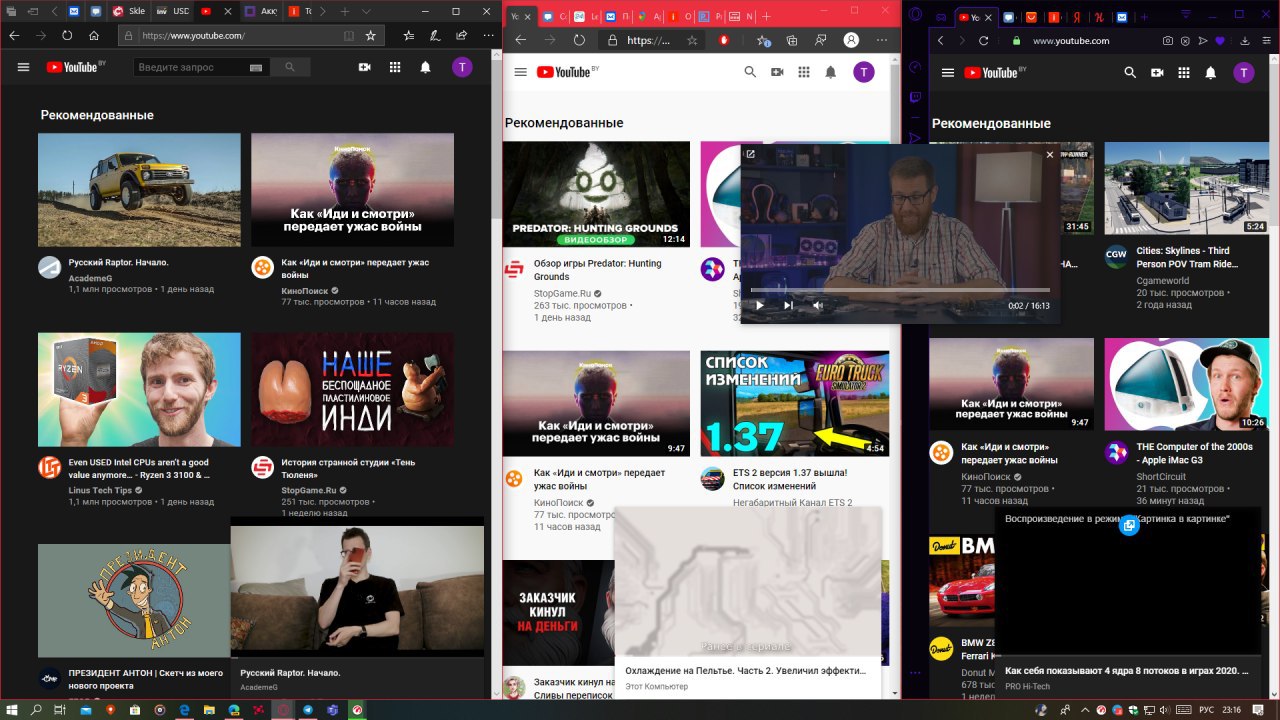This screenshot has width=1280, height=720.
Task: Seek on the picture-in-picture progress bar
Action: click(x=900, y=290)
